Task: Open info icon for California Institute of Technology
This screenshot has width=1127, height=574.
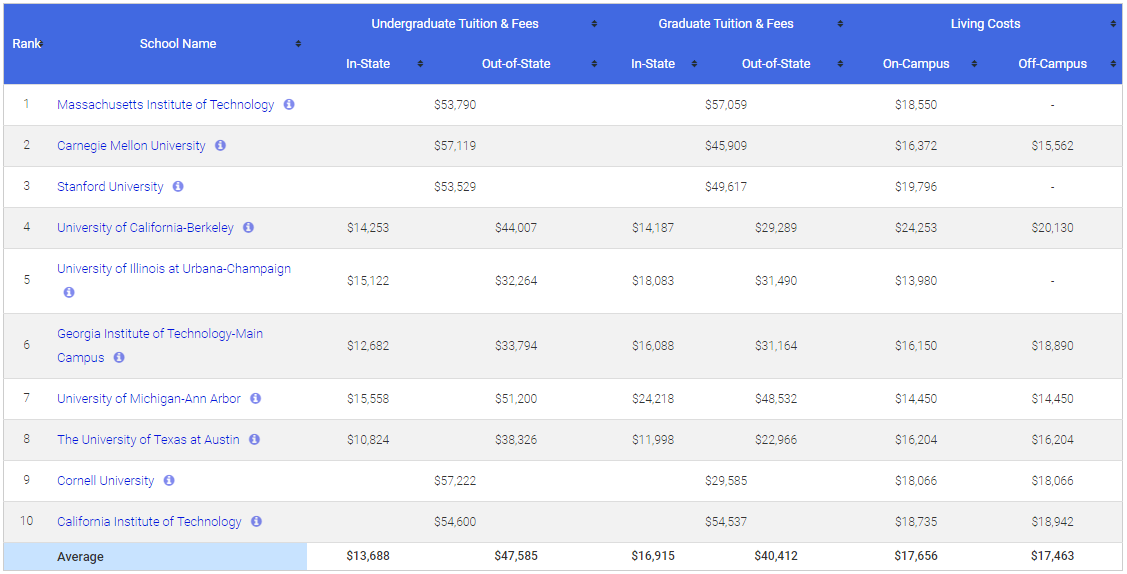Action: (x=257, y=521)
